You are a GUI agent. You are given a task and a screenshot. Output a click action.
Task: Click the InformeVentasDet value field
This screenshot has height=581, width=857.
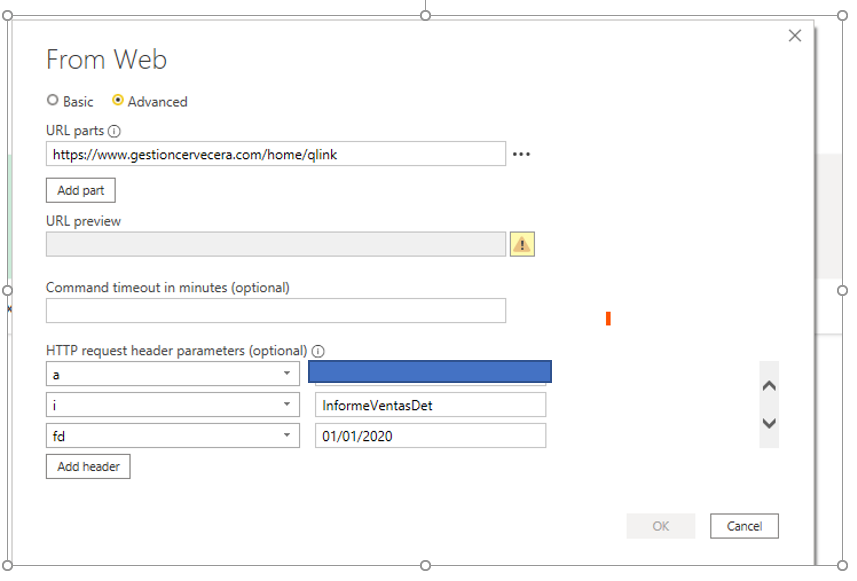(430, 405)
